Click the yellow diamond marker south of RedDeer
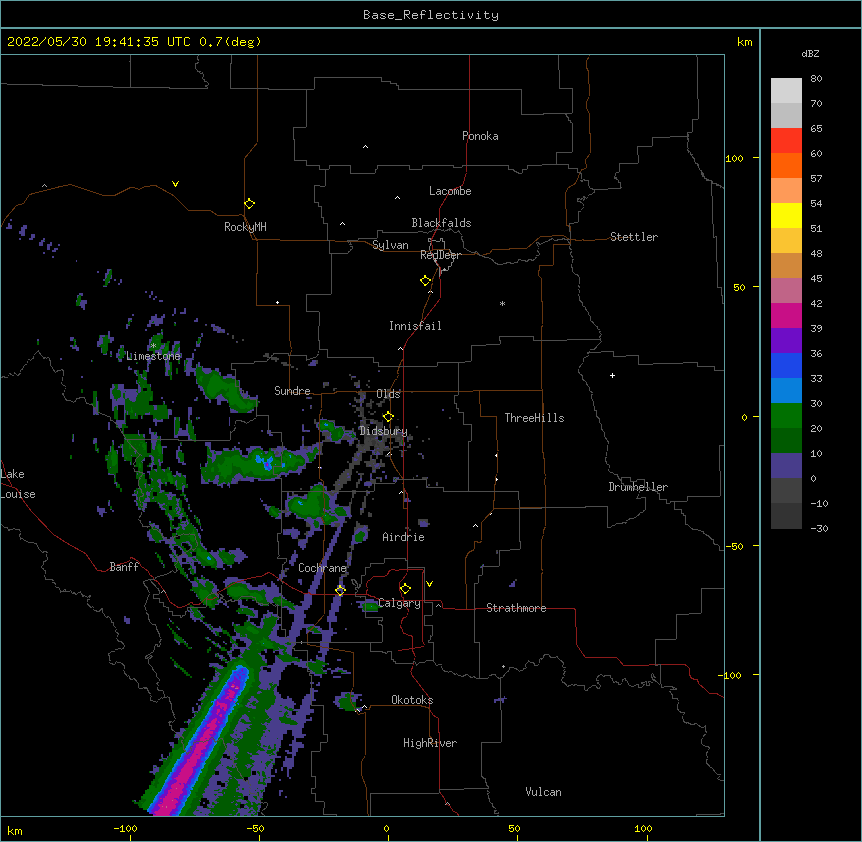862x842 pixels. point(426,281)
